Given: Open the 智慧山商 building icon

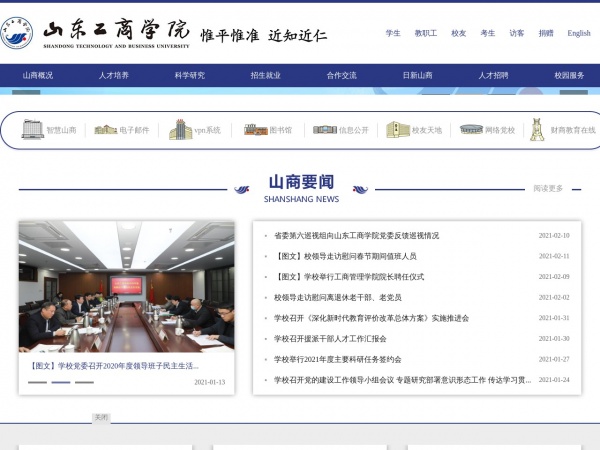Looking at the screenshot, I should point(33,129).
